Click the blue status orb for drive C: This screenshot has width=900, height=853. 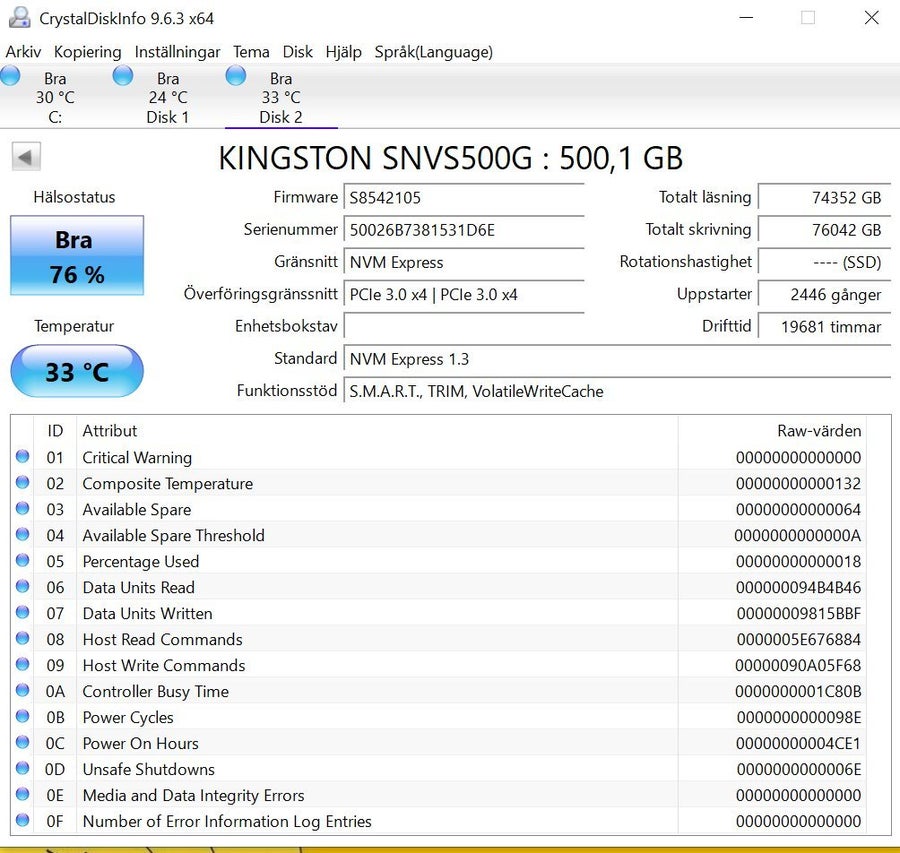click(10, 76)
